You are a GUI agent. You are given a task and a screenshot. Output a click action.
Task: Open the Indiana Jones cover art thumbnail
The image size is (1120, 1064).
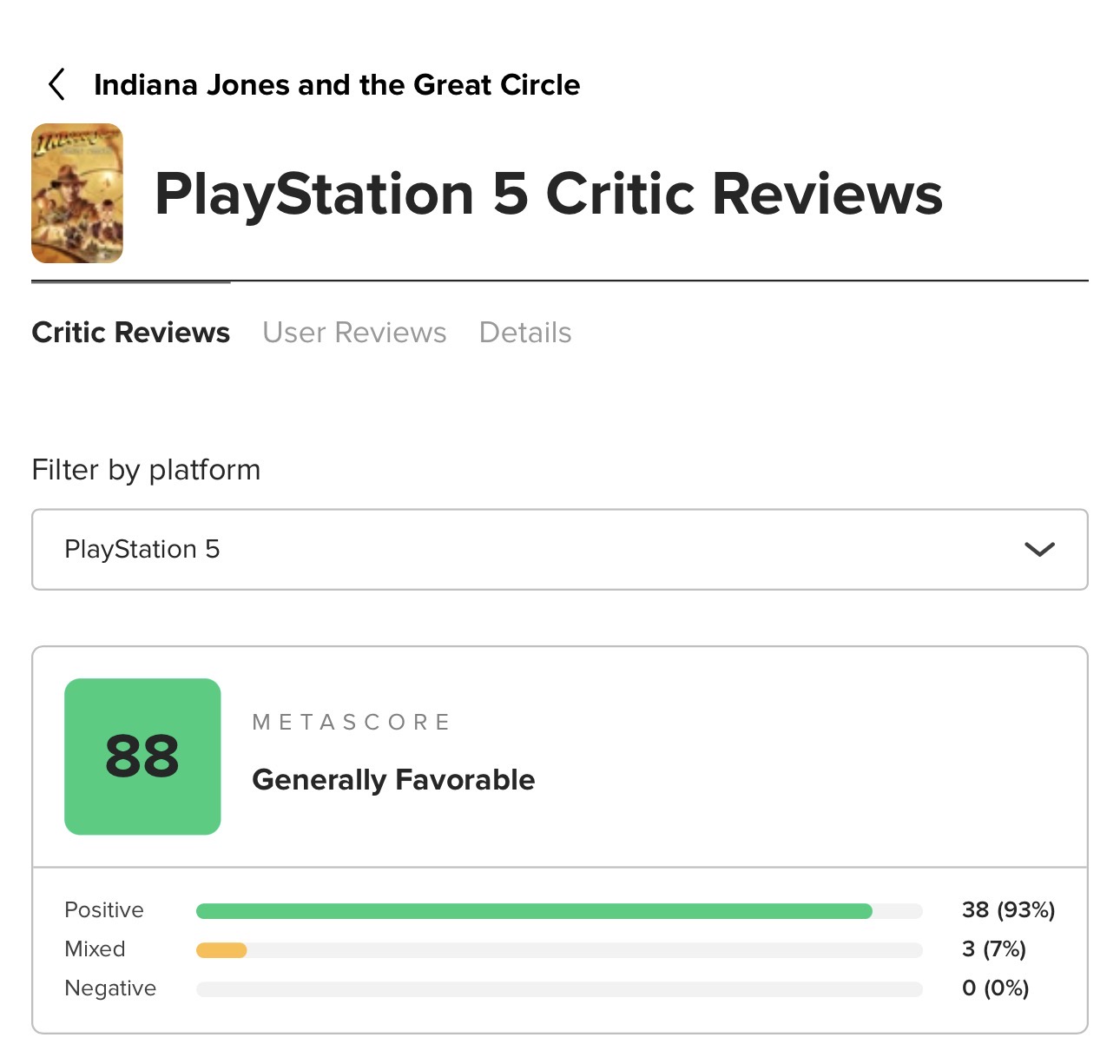[x=77, y=193]
